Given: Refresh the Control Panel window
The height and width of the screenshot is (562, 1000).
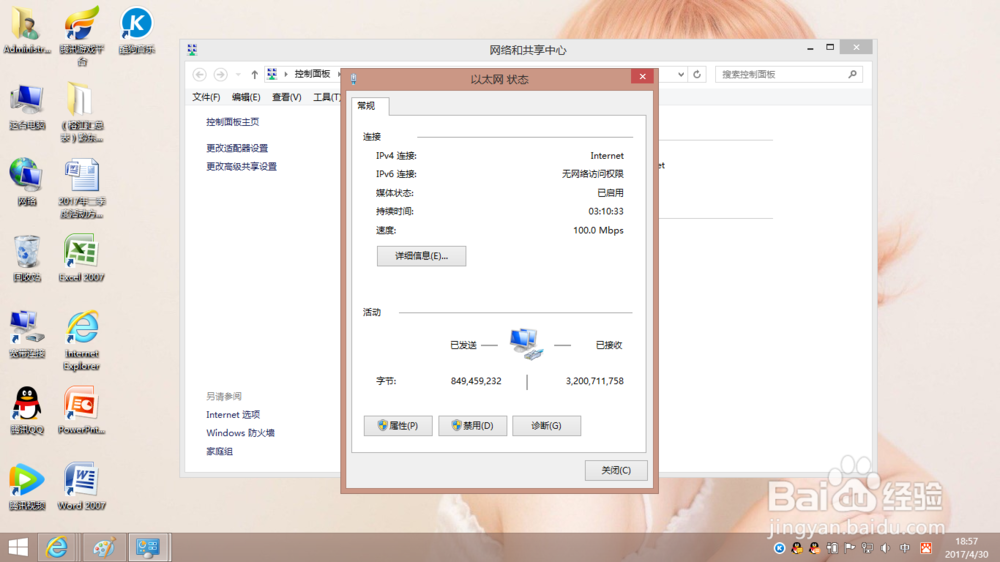Looking at the screenshot, I should pyautogui.click(x=697, y=75).
